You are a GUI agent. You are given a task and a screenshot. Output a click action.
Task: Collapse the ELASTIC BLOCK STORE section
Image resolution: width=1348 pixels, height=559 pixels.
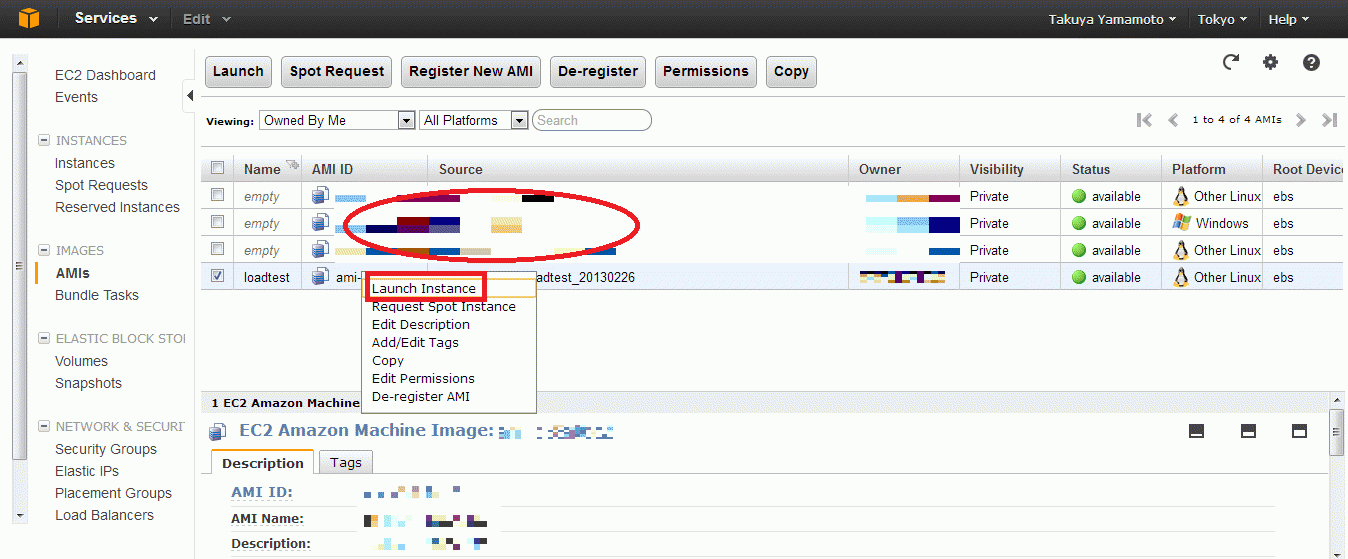(x=43, y=338)
